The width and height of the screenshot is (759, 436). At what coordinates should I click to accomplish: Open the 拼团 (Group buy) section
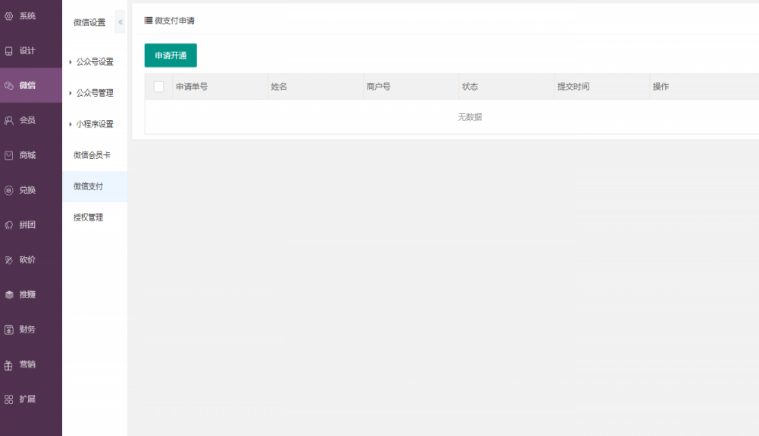pos(26,225)
